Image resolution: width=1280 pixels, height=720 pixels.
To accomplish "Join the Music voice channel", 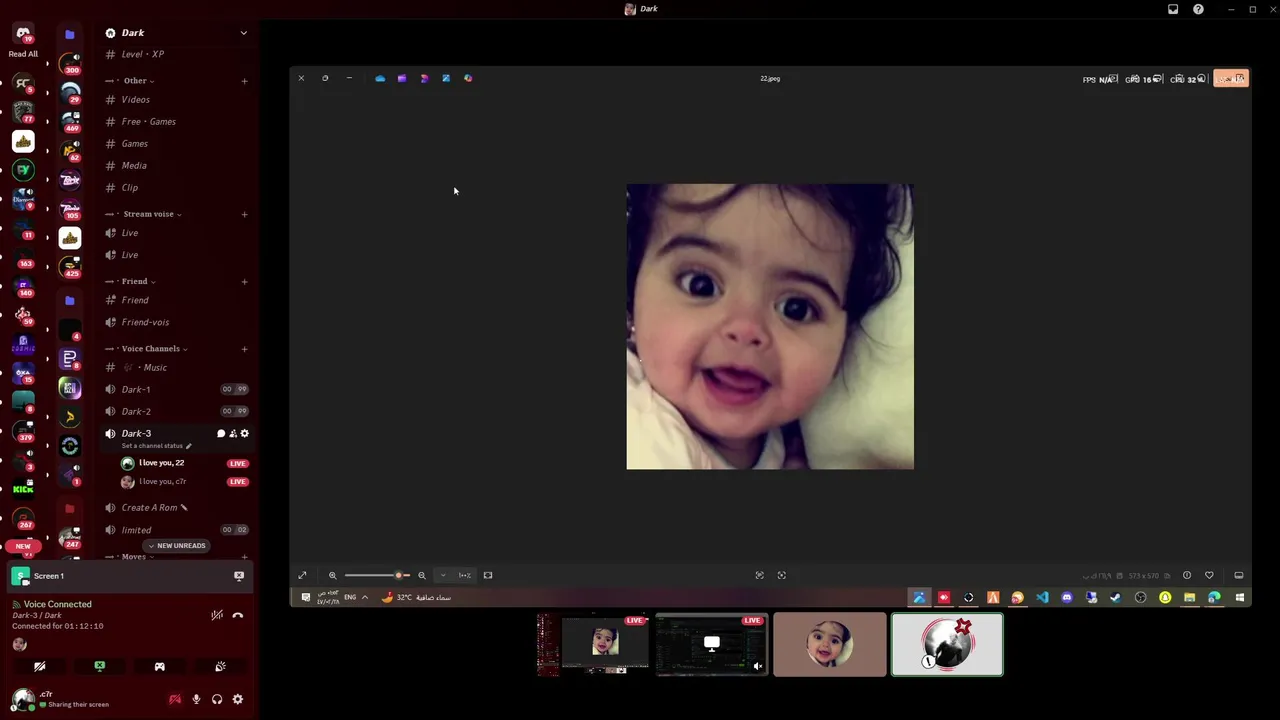I will tap(177, 367).
